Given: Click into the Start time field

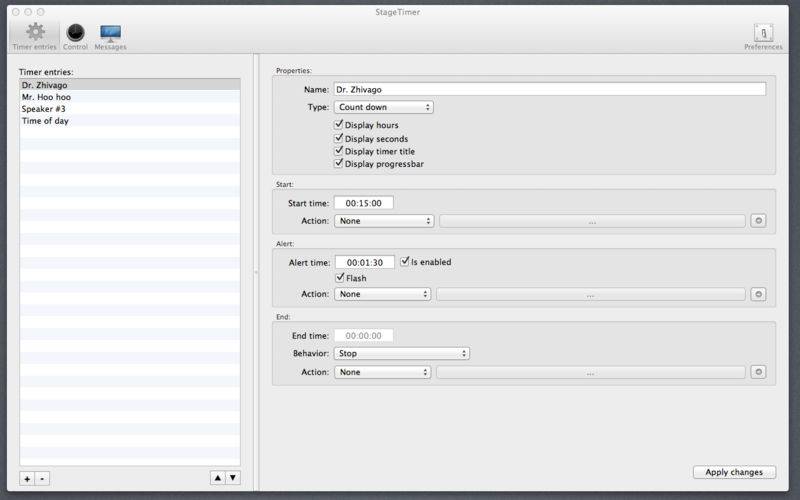Looking at the screenshot, I should (x=364, y=203).
